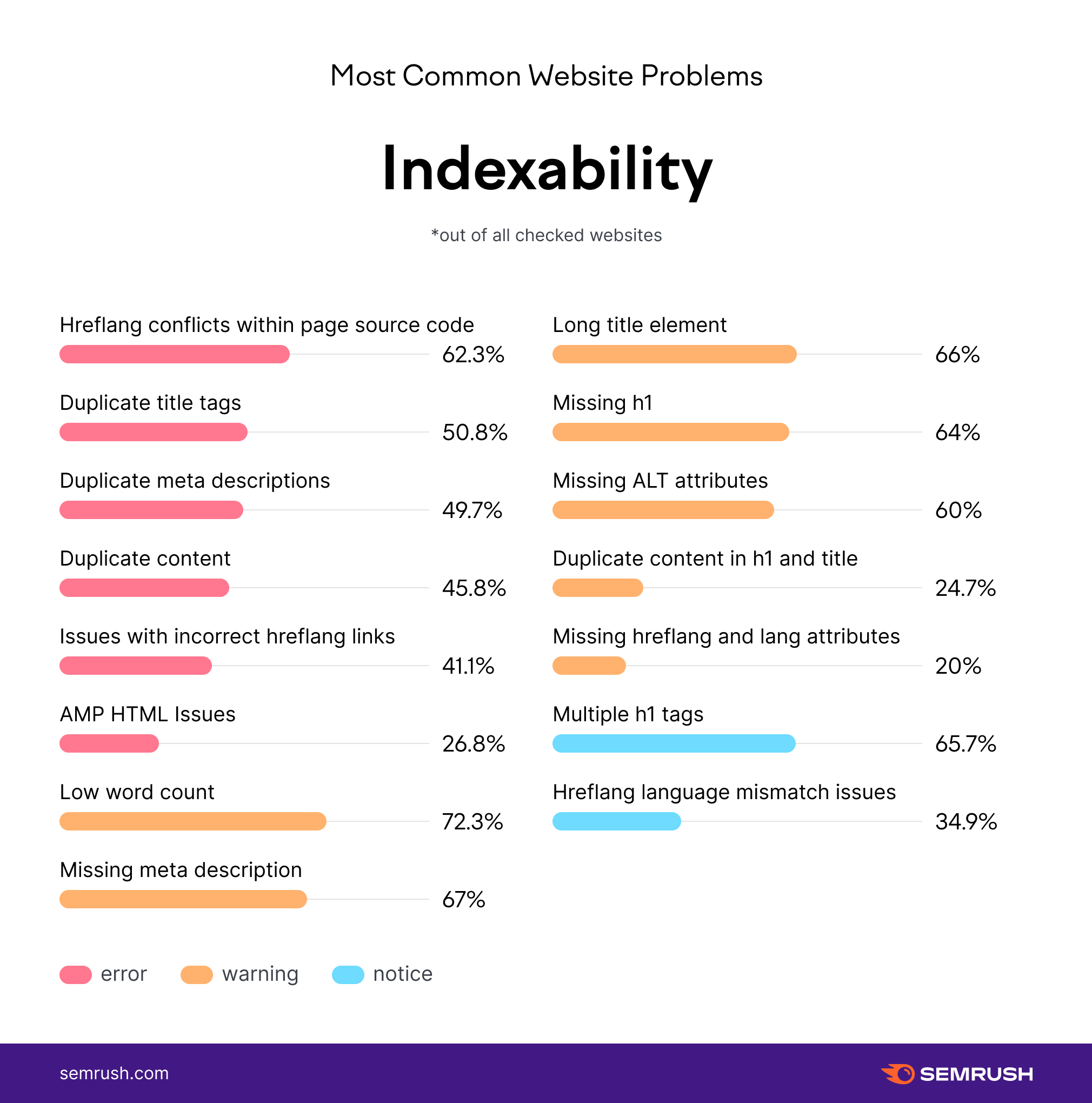
Task: Click the Hreflang language mismatch blue bar
Action: [x=616, y=821]
